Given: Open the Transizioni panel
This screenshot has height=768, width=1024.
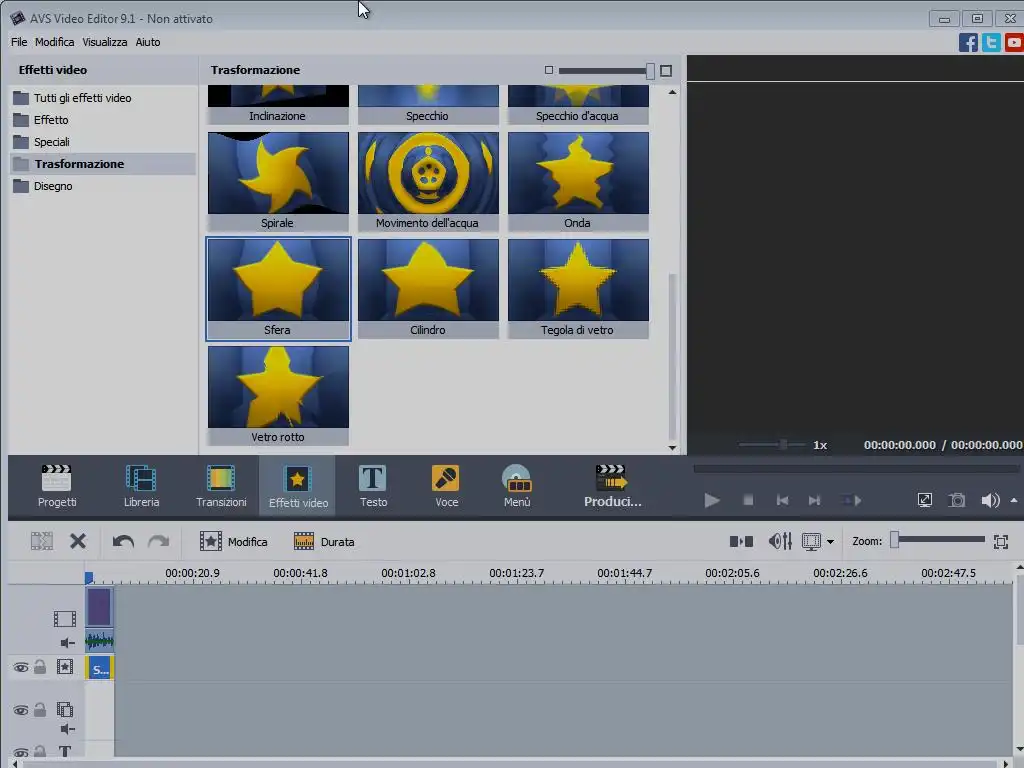Looking at the screenshot, I should point(221,486).
